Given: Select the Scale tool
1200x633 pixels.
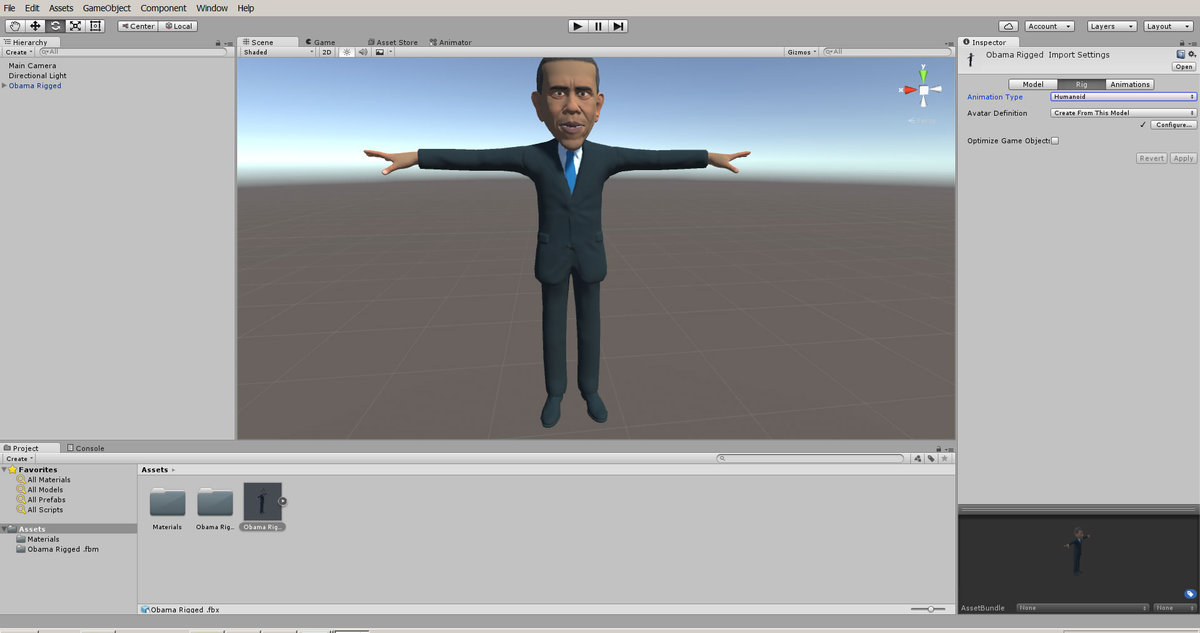Looking at the screenshot, I should pyautogui.click(x=75, y=26).
